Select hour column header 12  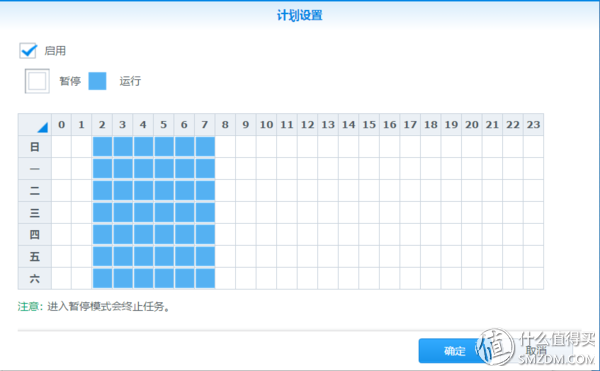[x=308, y=125]
